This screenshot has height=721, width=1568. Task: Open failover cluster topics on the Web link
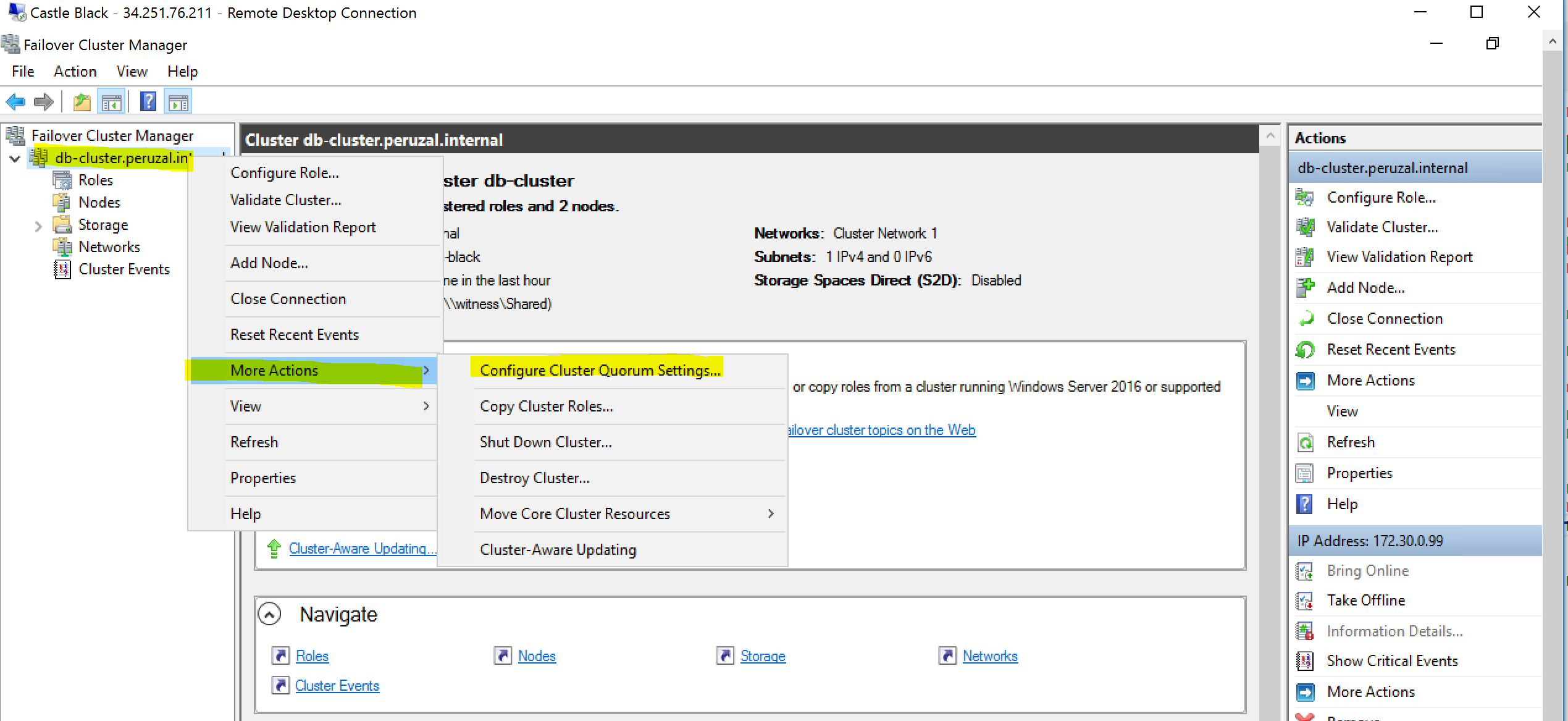tap(882, 430)
